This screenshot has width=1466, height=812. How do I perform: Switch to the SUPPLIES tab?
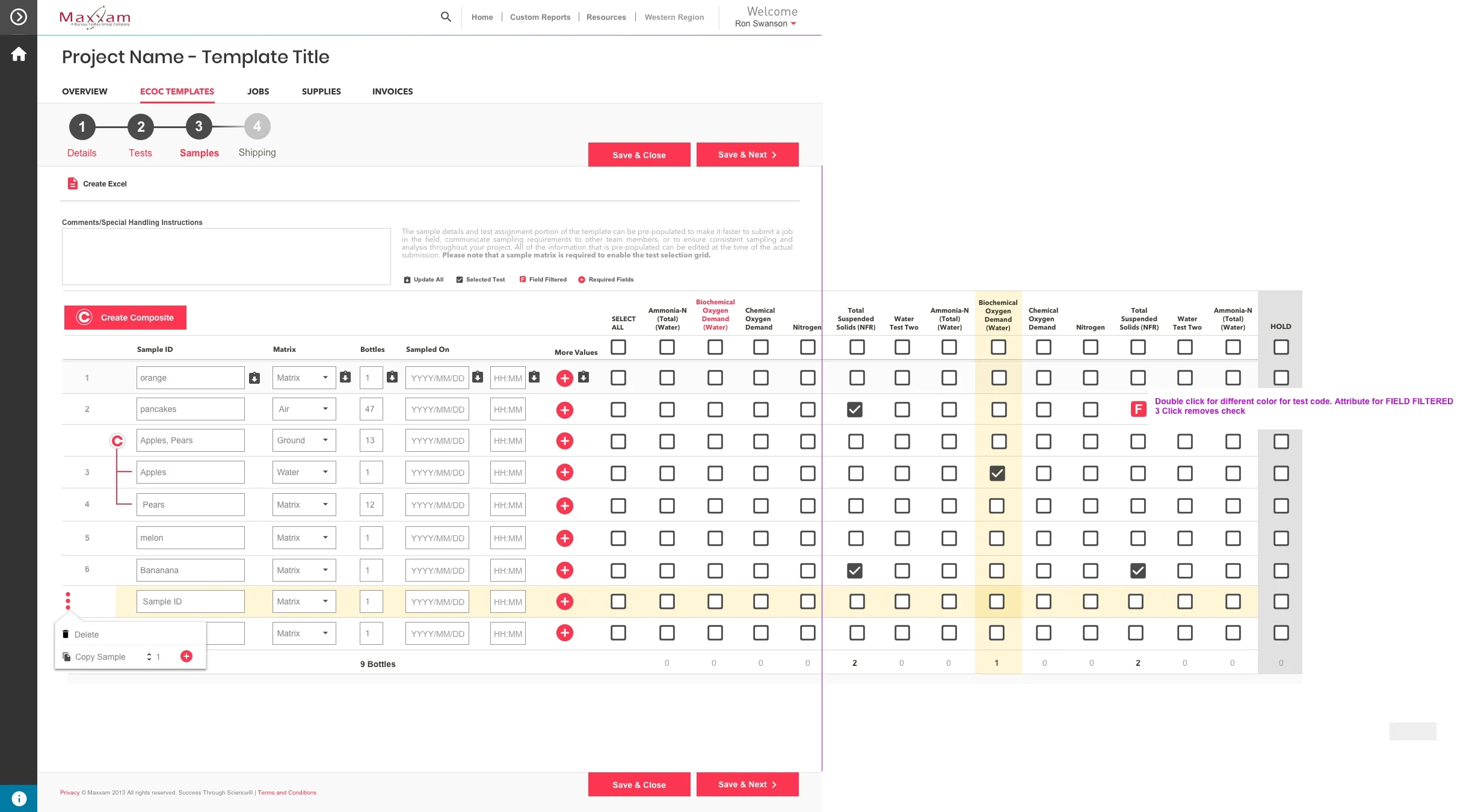321,91
